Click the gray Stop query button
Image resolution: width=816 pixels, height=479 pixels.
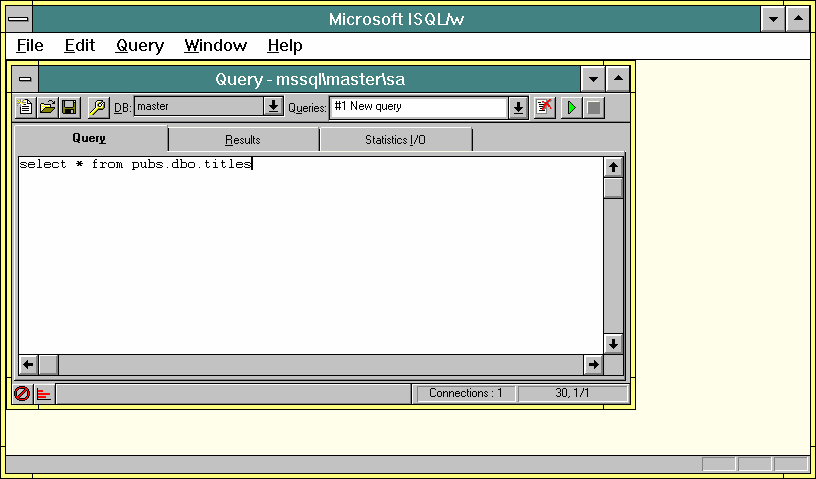click(x=593, y=107)
